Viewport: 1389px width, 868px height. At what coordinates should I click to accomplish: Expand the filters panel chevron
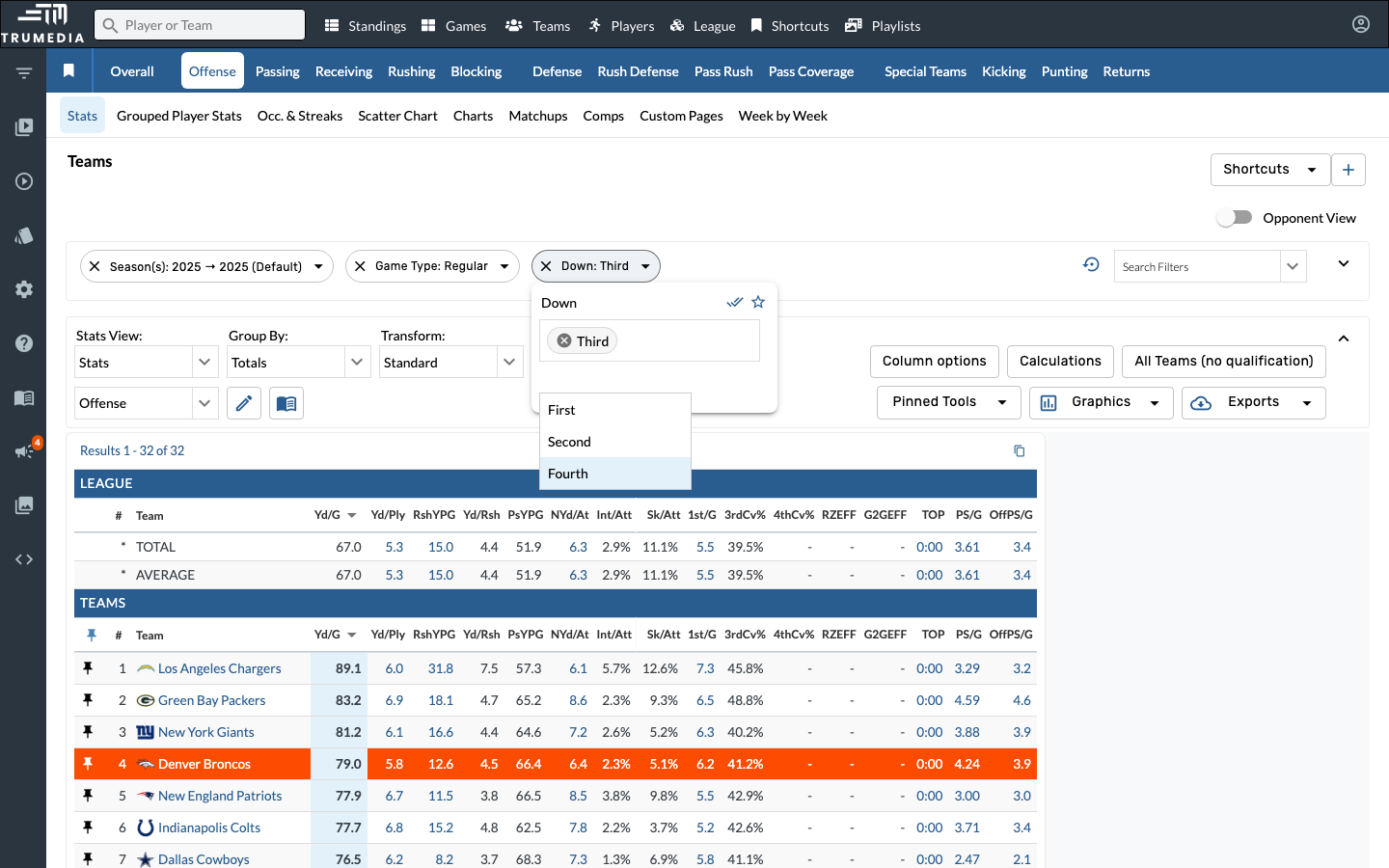click(x=1344, y=263)
